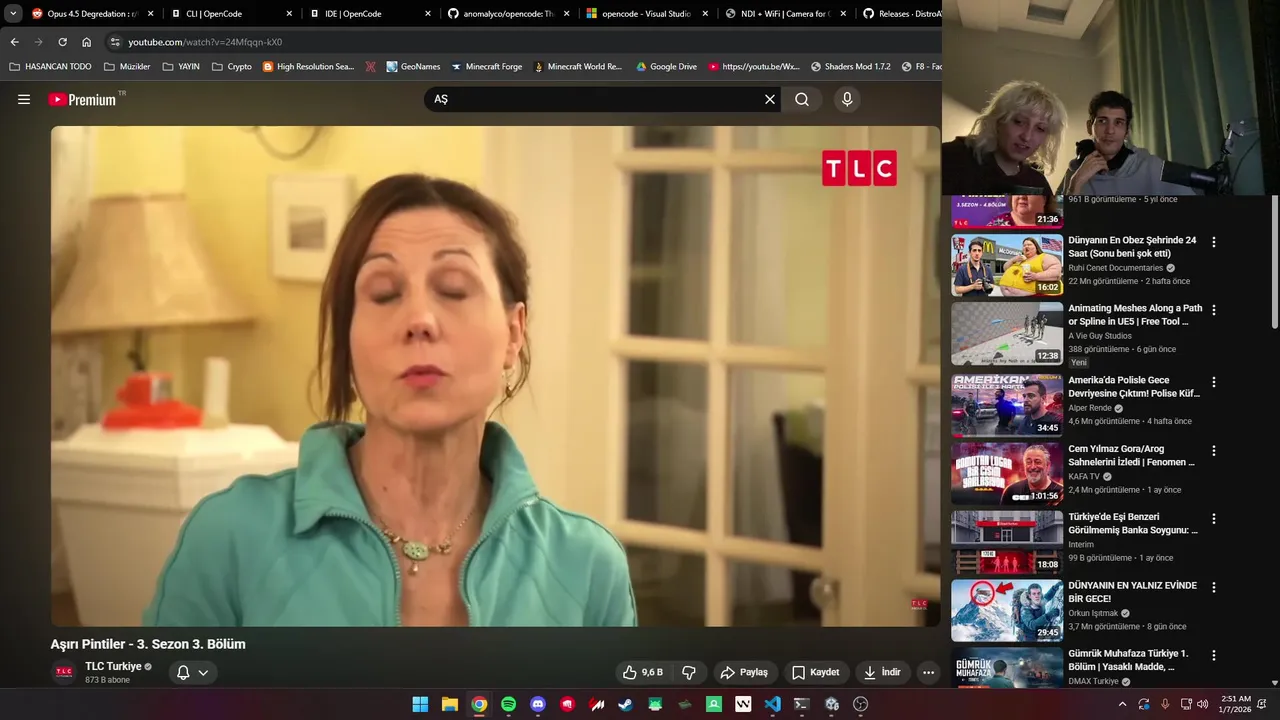Share the video with Paylaş

coord(744,672)
